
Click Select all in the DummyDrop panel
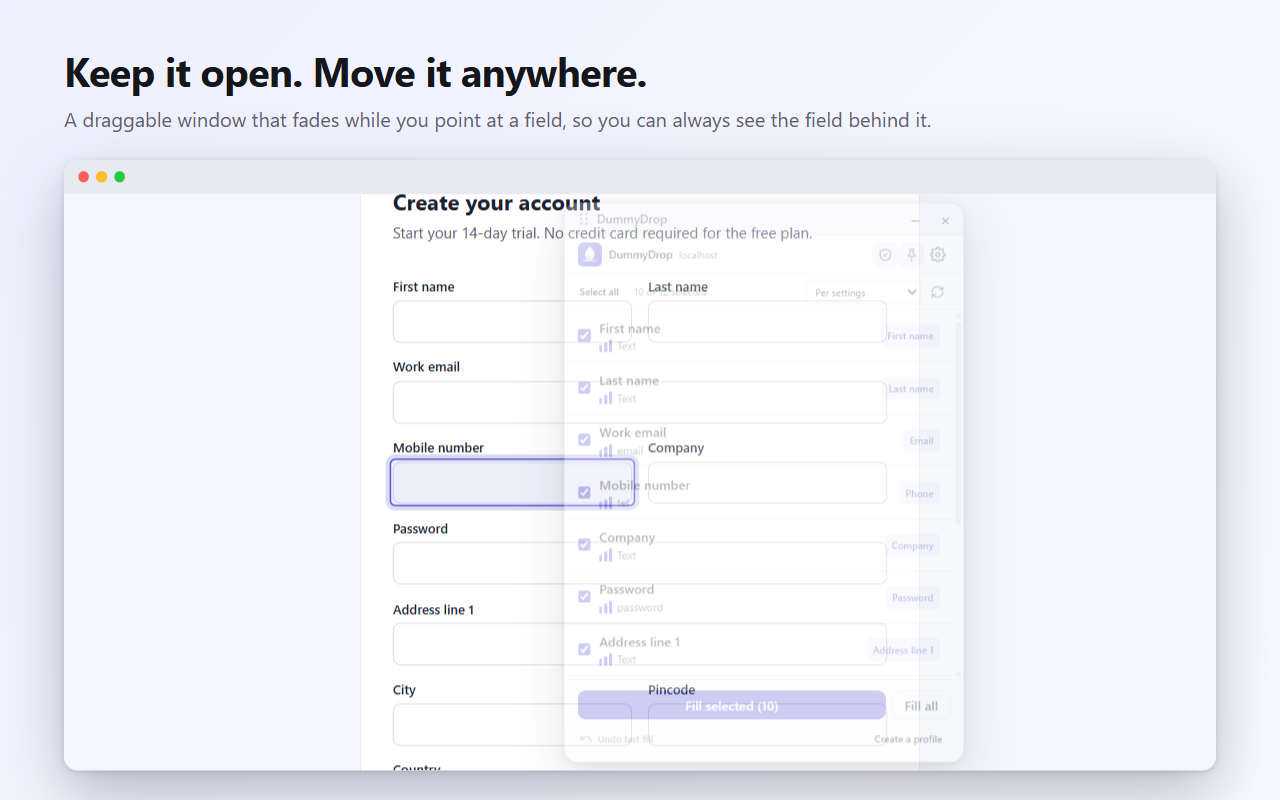(599, 292)
